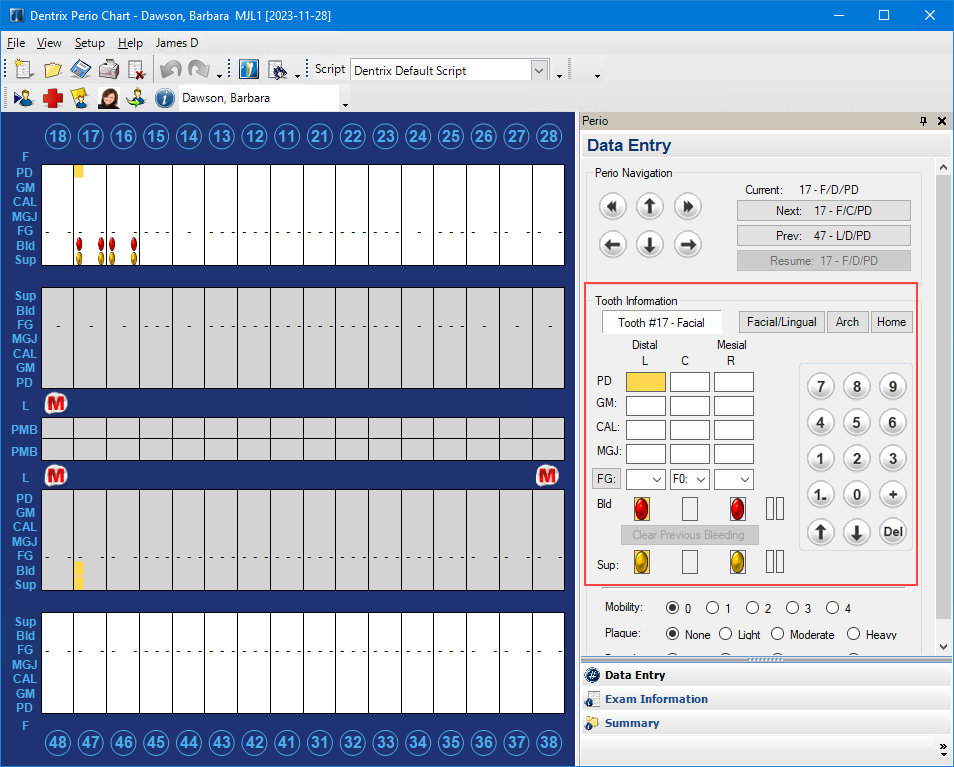Screen dimensions: 954x767
Task: Select Heavy plaque radio button
Action: pos(853,634)
